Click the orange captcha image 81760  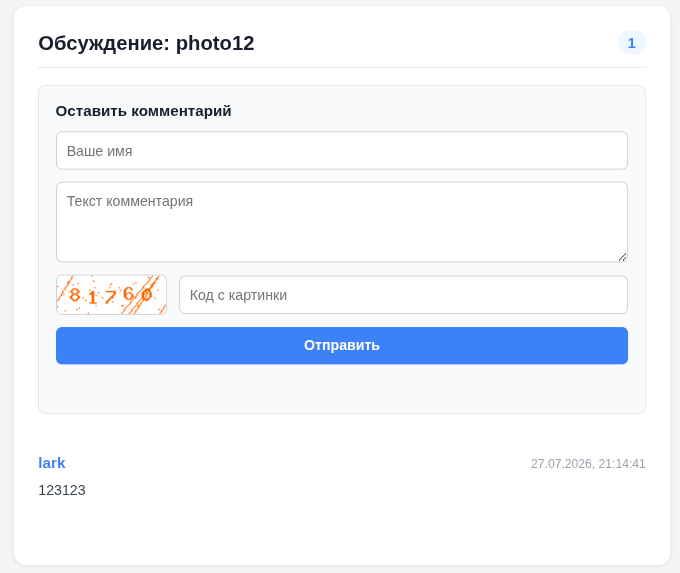click(x=111, y=295)
